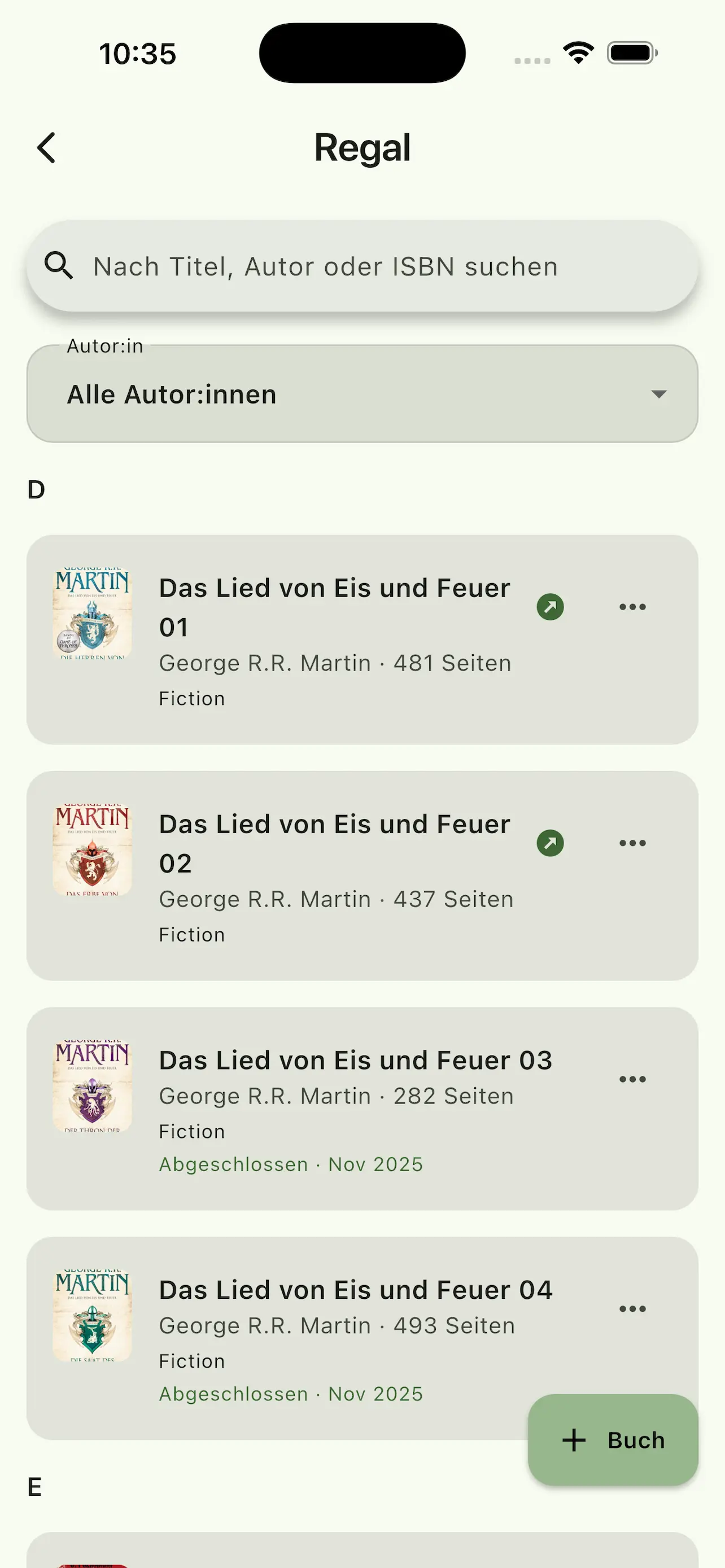Expand the Autor:in dropdown arrow

tap(658, 395)
